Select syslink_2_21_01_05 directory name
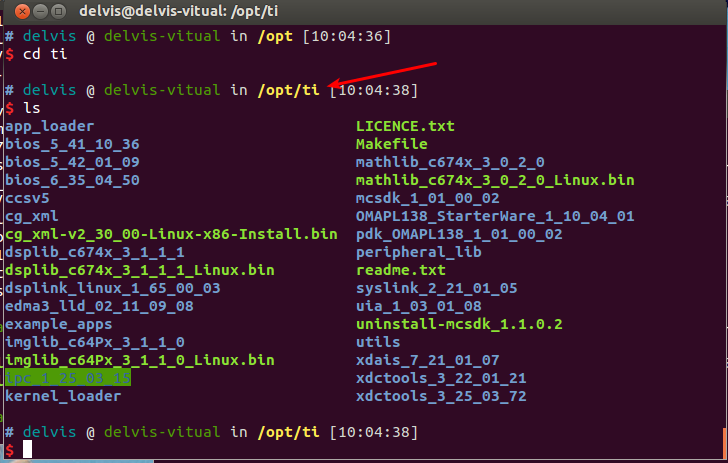This screenshot has height=463, width=728. click(436, 288)
